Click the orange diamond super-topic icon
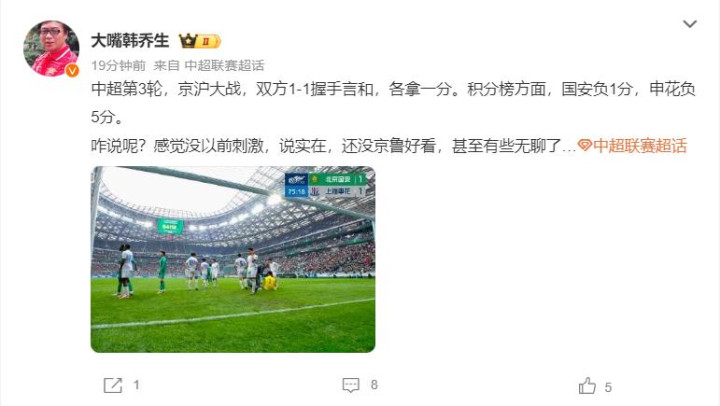 click(x=585, y=146)
